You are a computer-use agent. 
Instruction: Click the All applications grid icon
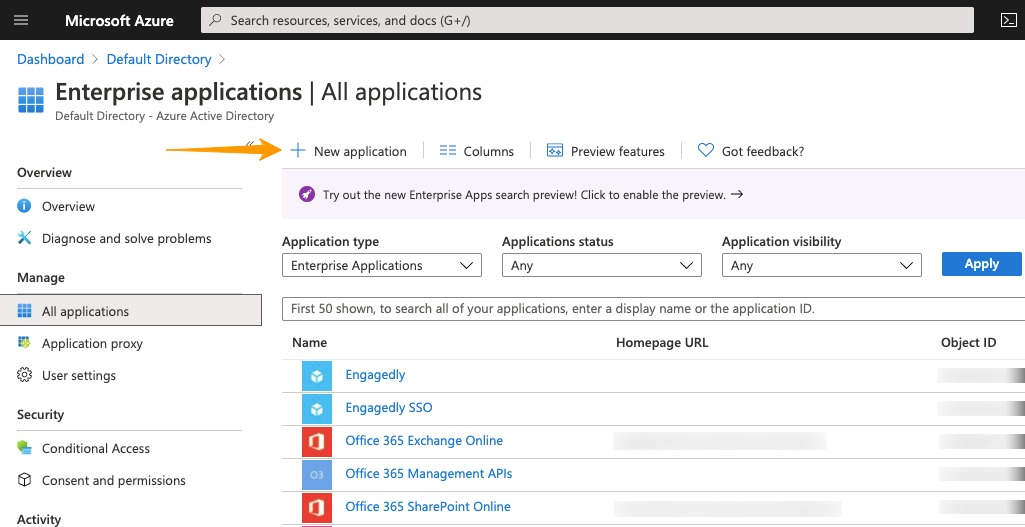click(x=24, y=311)
